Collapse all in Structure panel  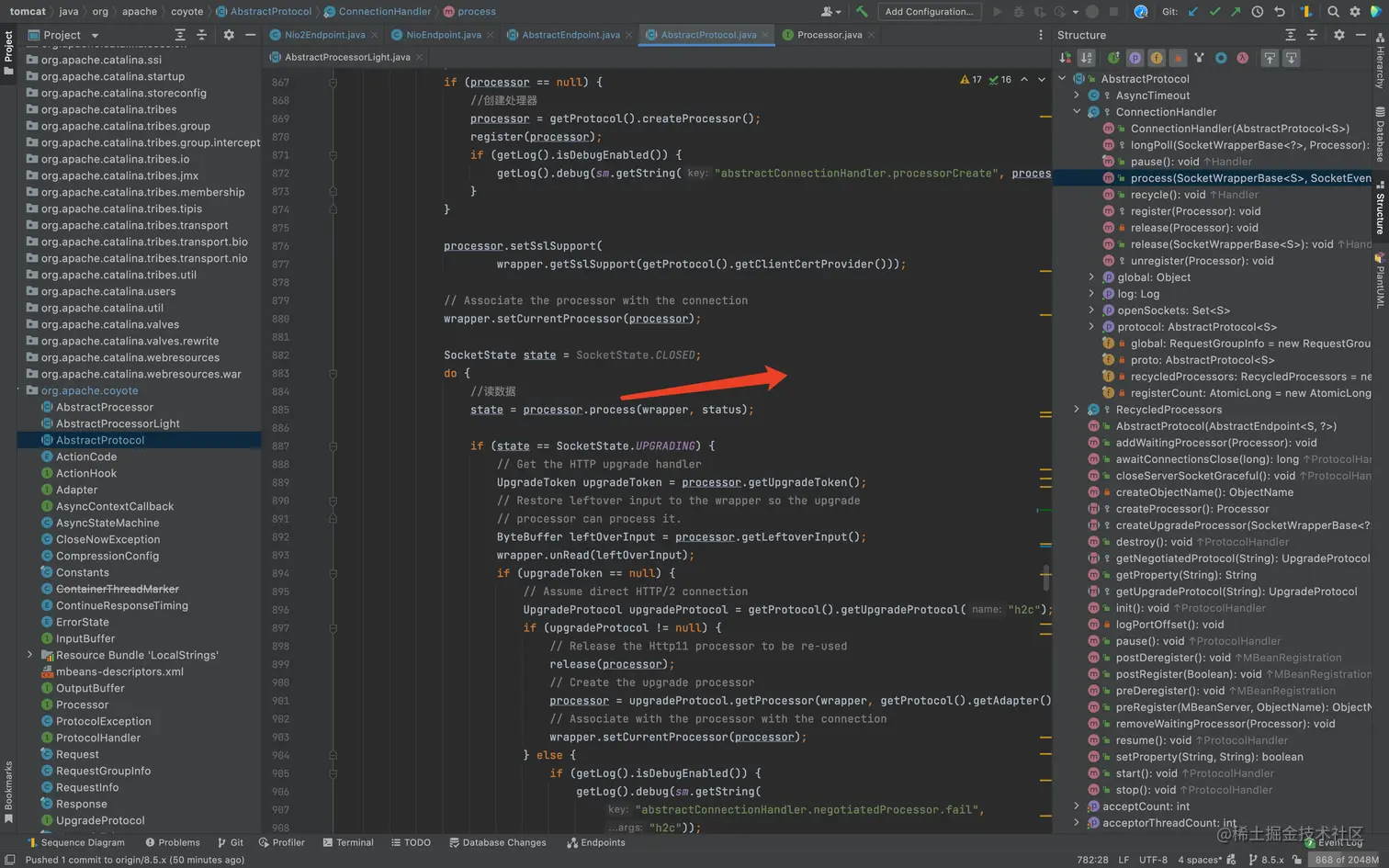1312,35
